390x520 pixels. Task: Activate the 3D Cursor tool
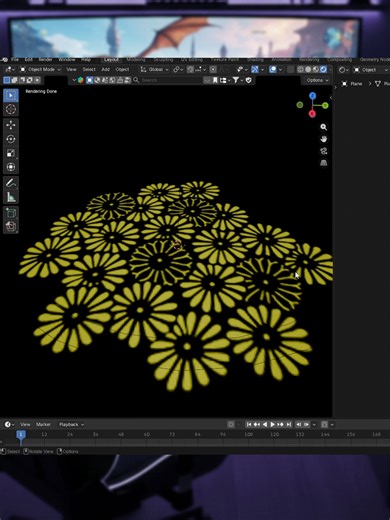pyautogui.click(x=11, y=109)
